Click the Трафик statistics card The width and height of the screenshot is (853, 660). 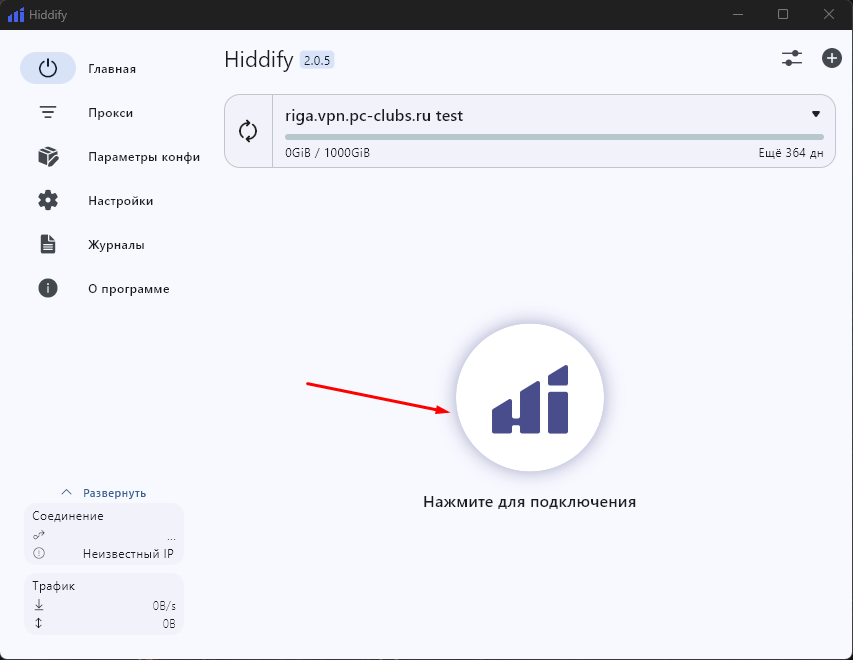pyautogui.click(x=104, y=604)
